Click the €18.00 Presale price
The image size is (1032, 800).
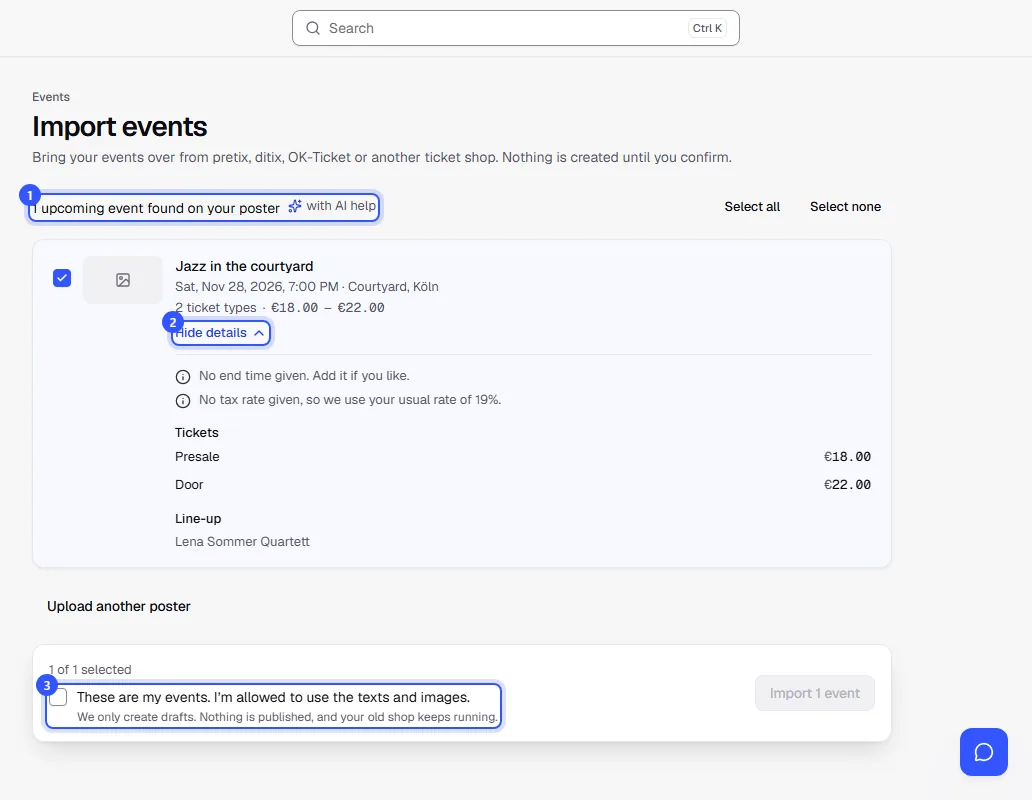pyautogui.click(x=847, y=457)
